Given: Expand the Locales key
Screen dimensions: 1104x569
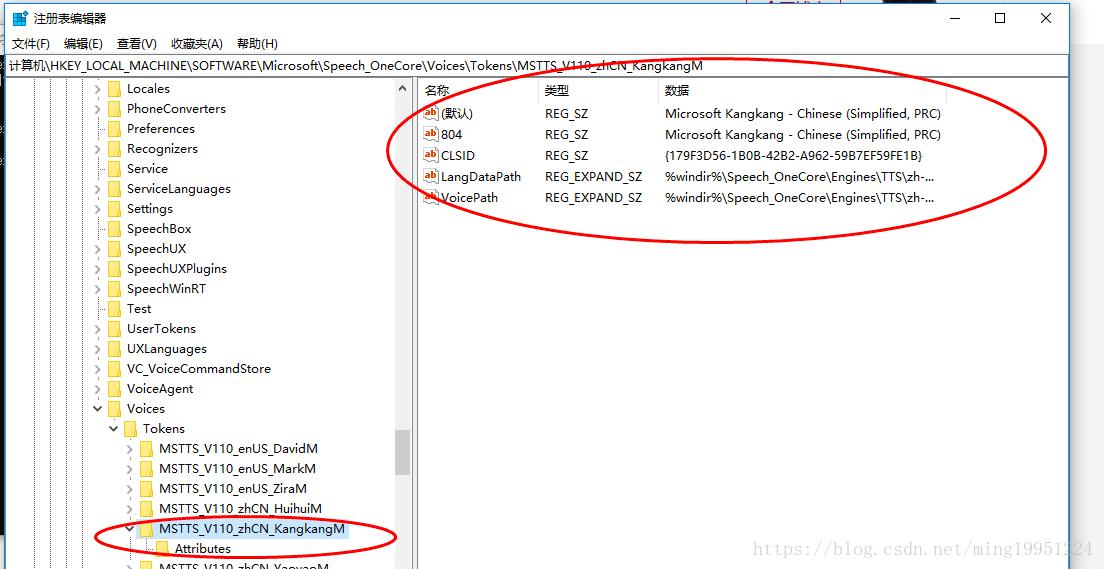Looking at the screenshot, I should [98, 89].
